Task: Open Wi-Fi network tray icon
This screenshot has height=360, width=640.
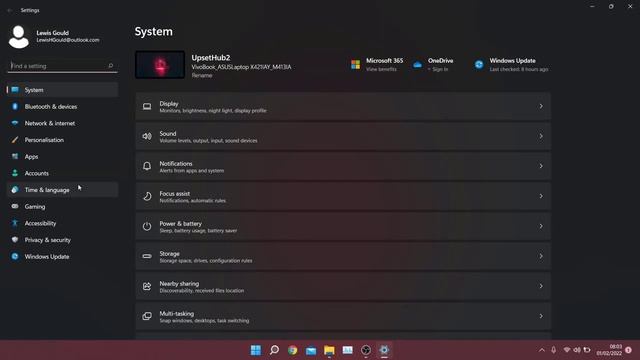Action: click(567, 350)
